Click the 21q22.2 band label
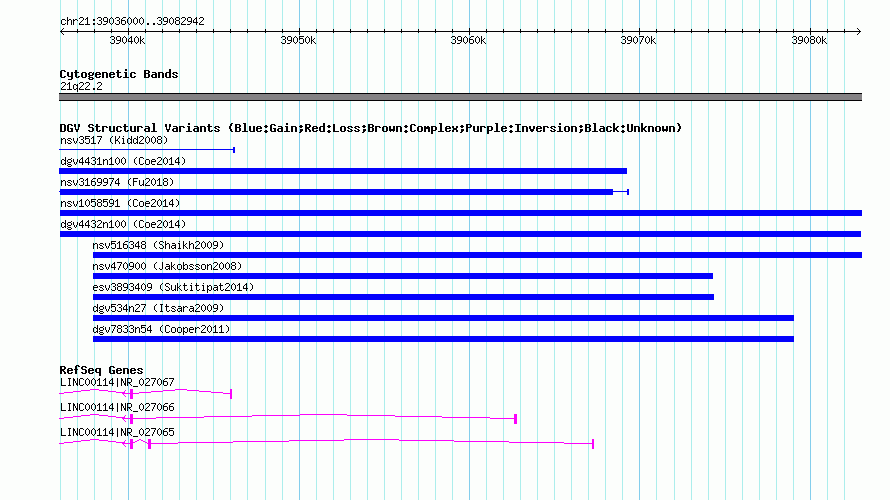This screenshot has height=500, width=890. click(x=81, y=86)
